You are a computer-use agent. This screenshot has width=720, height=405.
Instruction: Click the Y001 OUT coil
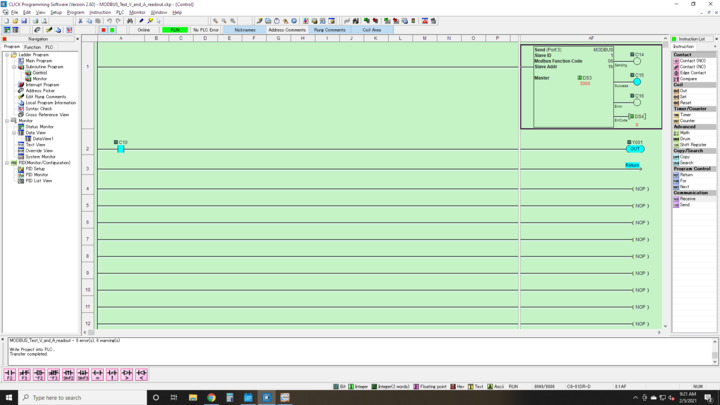(635, 149)
